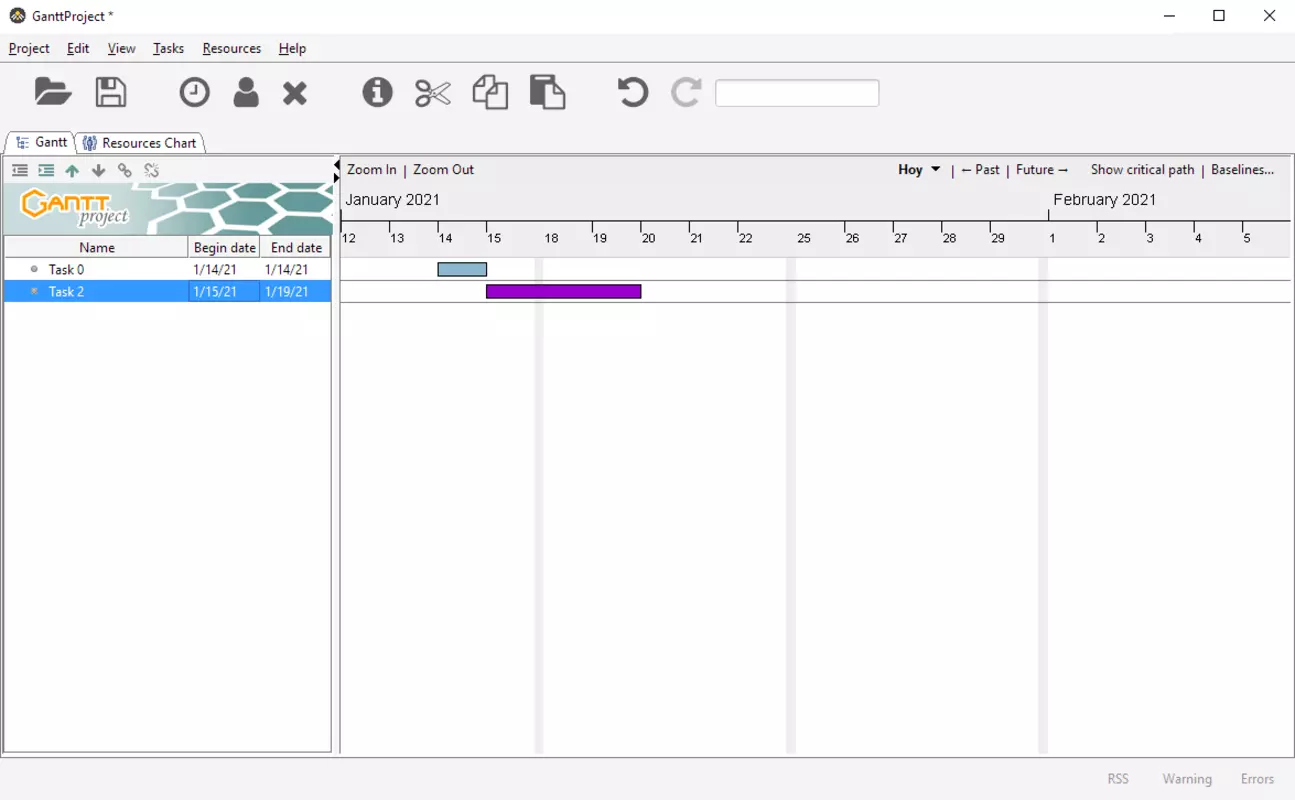Toggle Show critical path
Viewport: 1295px width, 800px height.
click(x=1142, y=170)
